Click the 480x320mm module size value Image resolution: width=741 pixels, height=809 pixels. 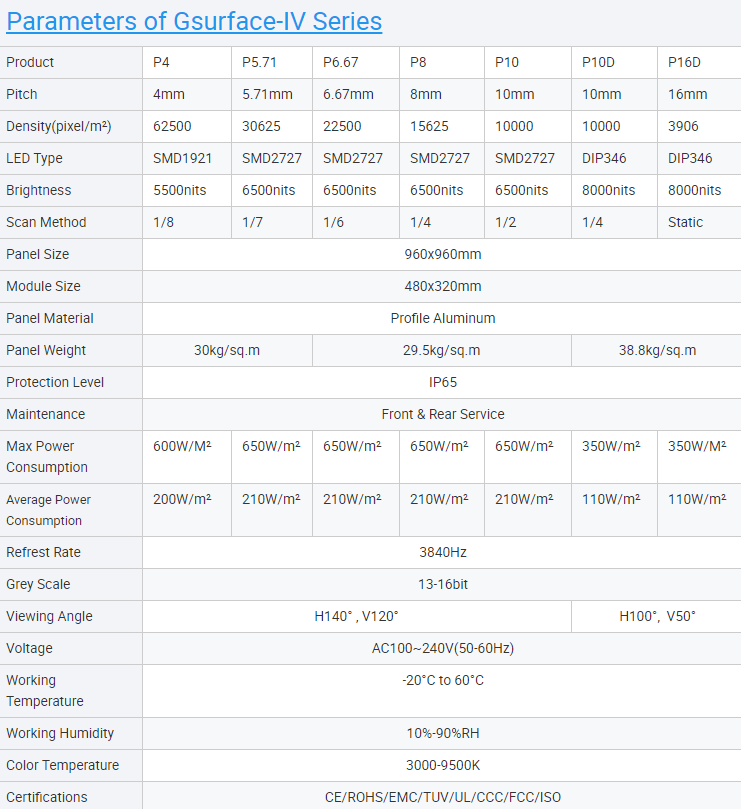tap(442, 286)
